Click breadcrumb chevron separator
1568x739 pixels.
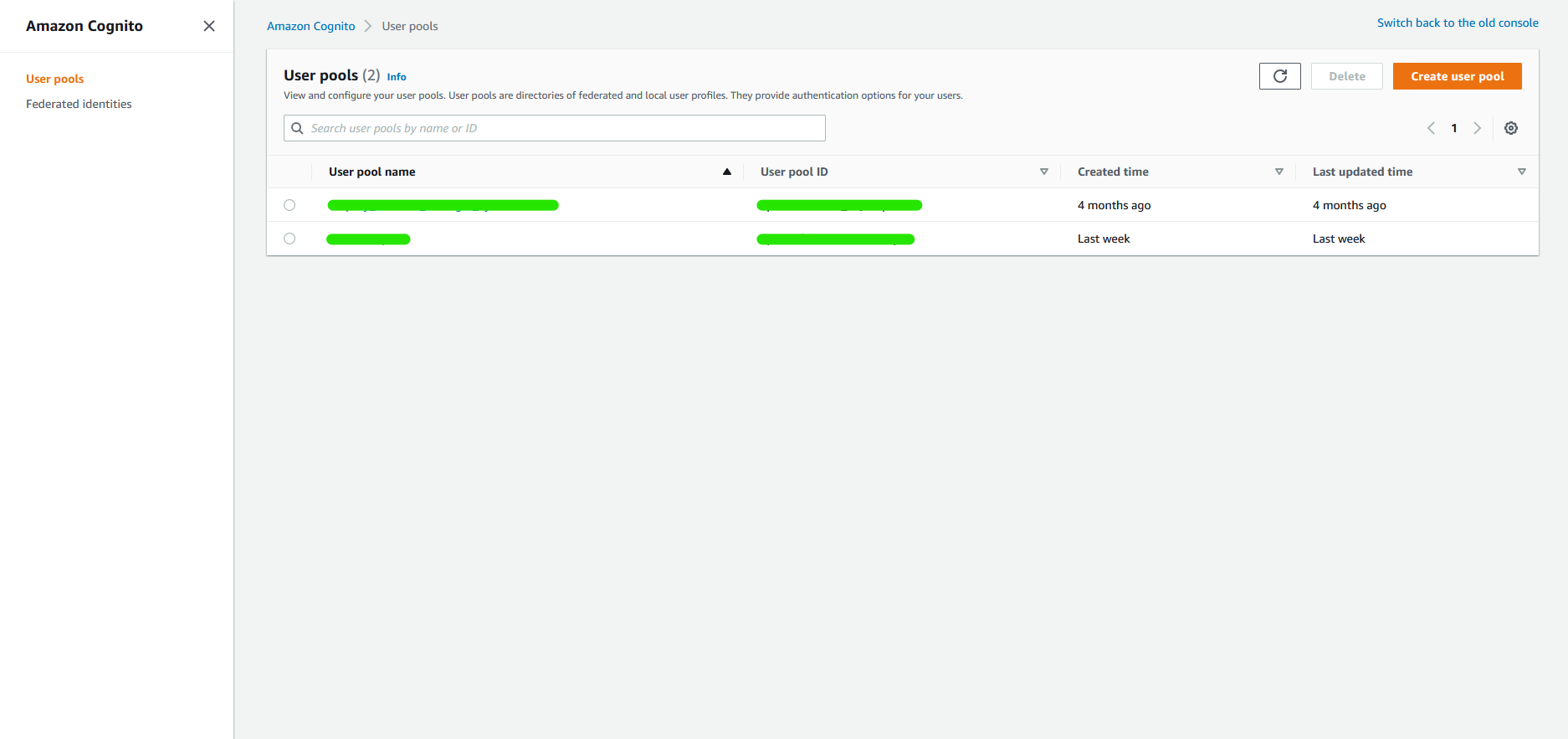point(367,26)
